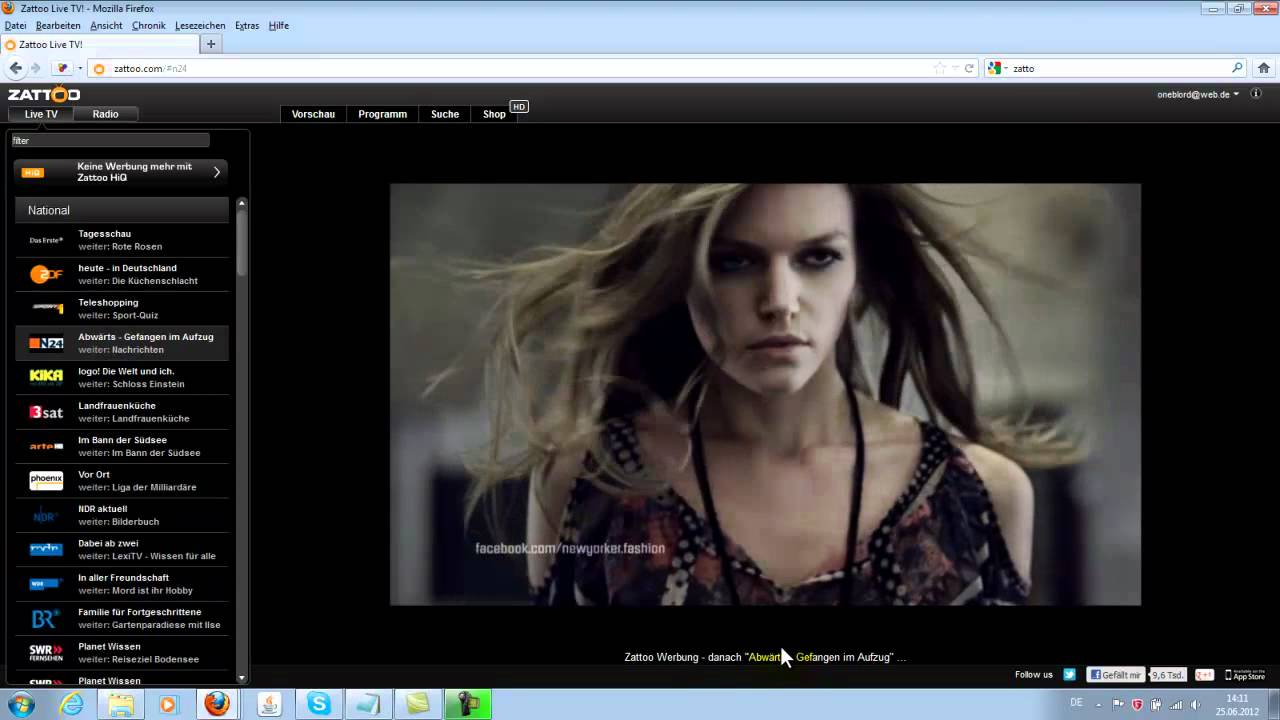Select the ZDF channel logo
1280x720 pixels.
point(46,274)
